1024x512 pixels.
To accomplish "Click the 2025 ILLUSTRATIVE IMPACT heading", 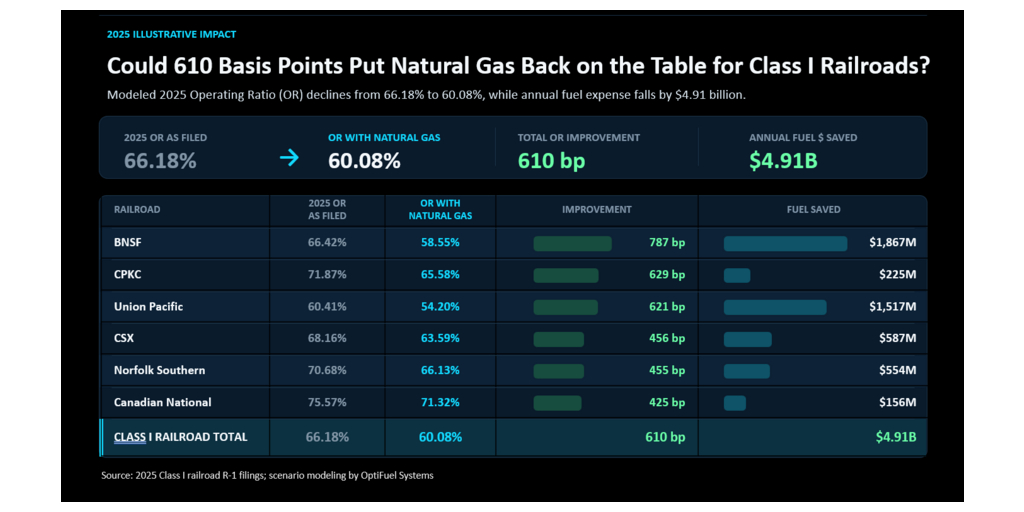I will pyautogui.click(x=171, y=34).
